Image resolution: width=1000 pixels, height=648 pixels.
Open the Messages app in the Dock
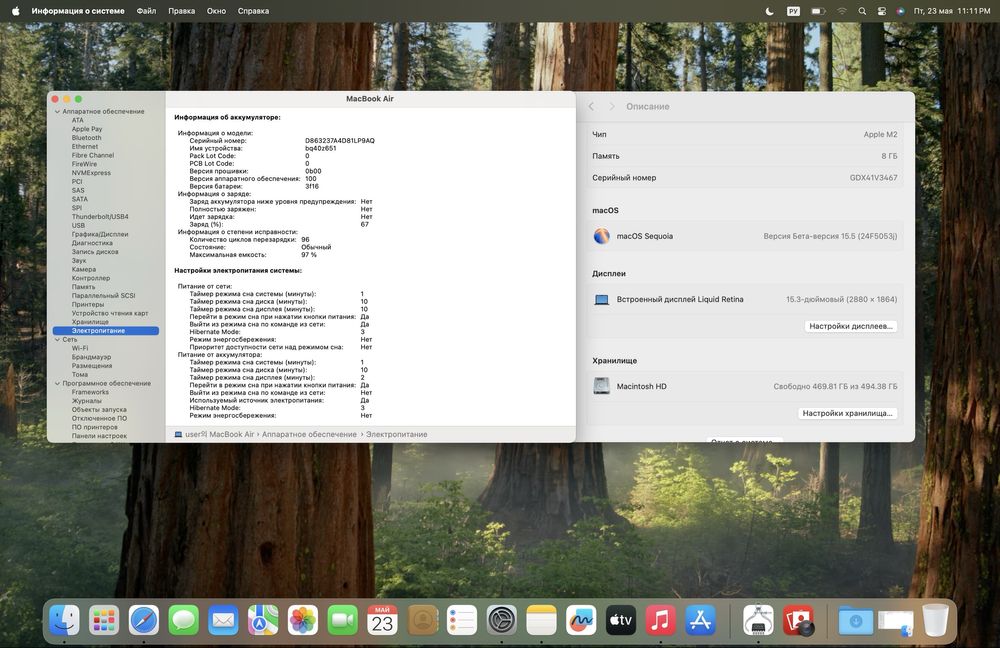click(x=184, y=620)
